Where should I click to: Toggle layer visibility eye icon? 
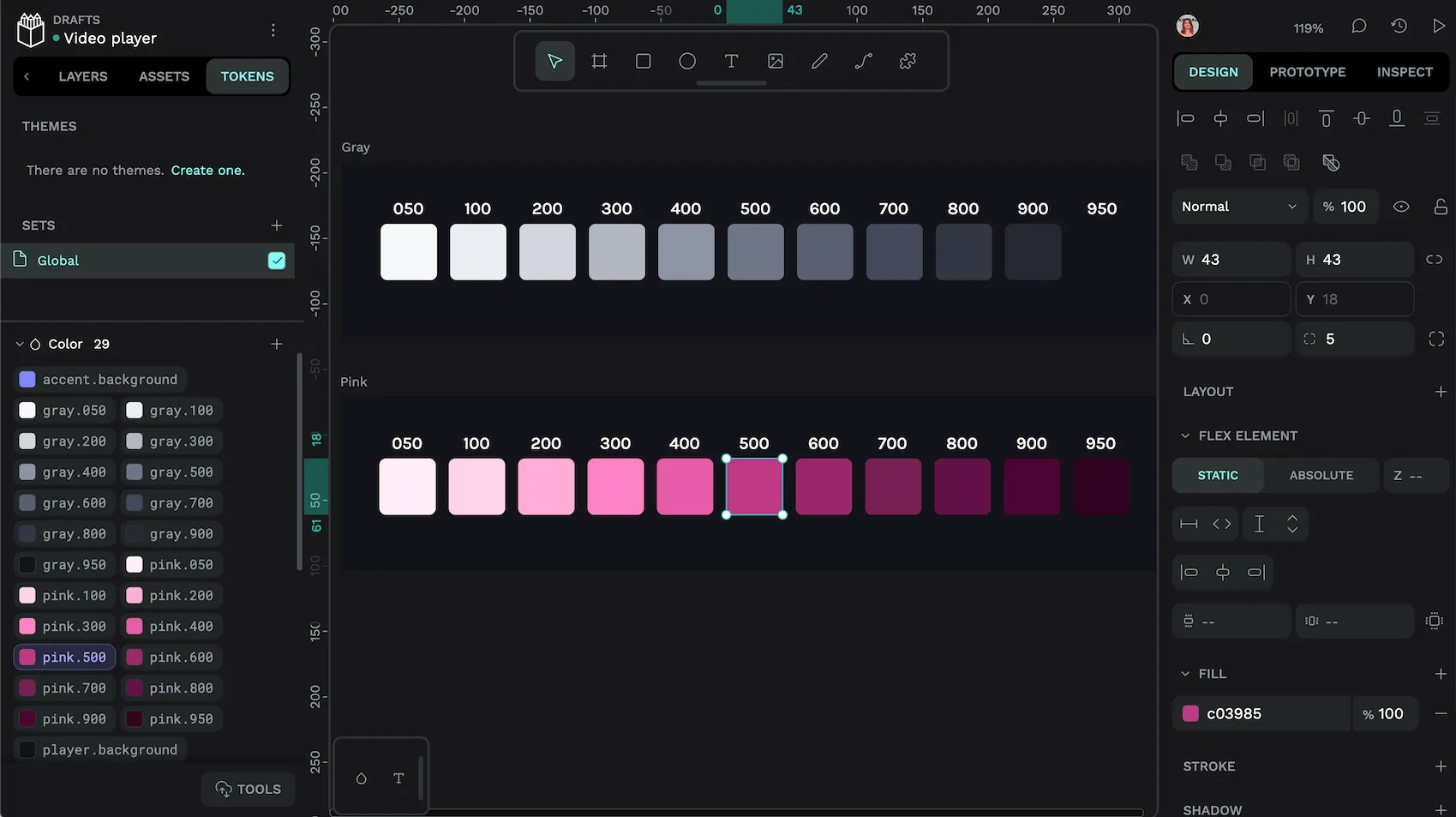click(1401, 207)
